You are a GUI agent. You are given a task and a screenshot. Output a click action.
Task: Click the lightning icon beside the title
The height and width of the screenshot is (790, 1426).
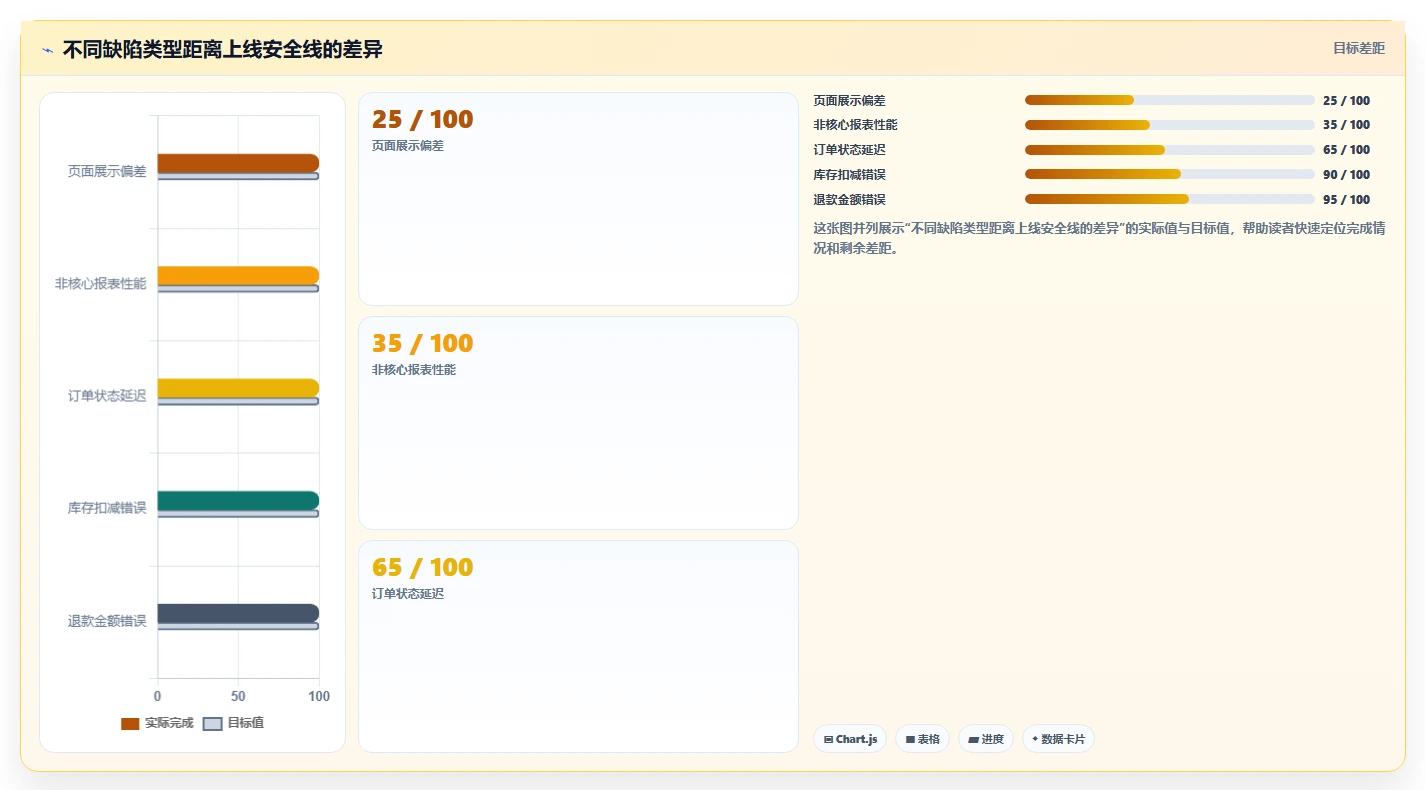(x=47, y=50)
